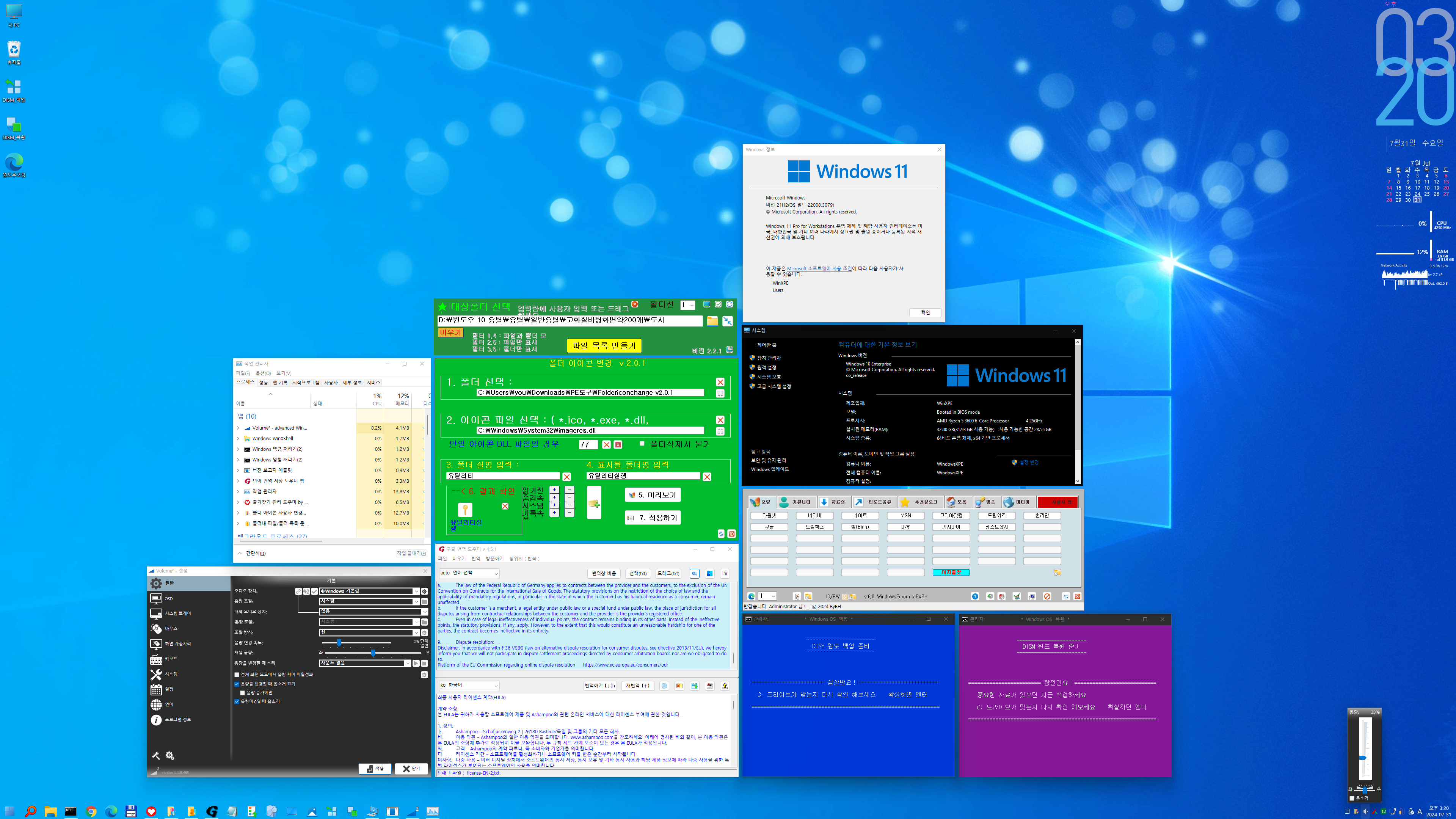Open the ko 한국어 target language dropdown

469,685
